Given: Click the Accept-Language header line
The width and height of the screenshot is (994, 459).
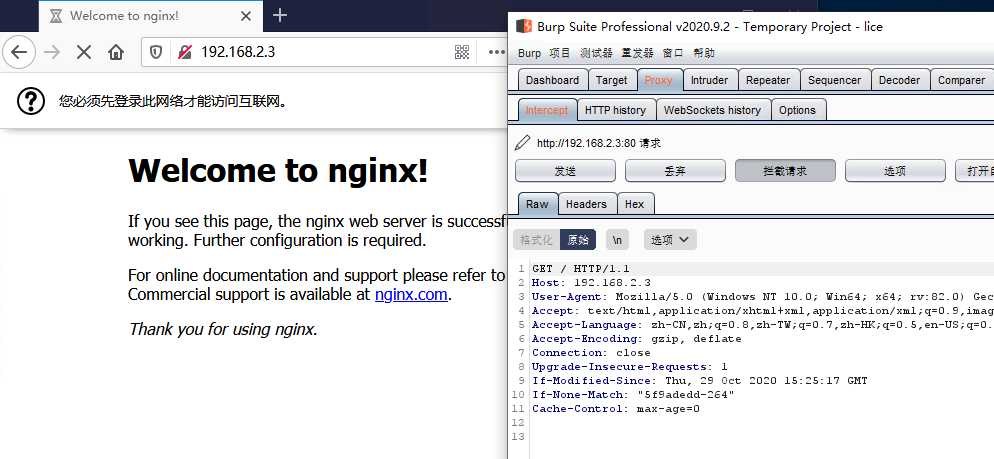Looking at the screenshot, I should (x=763, y=325).
